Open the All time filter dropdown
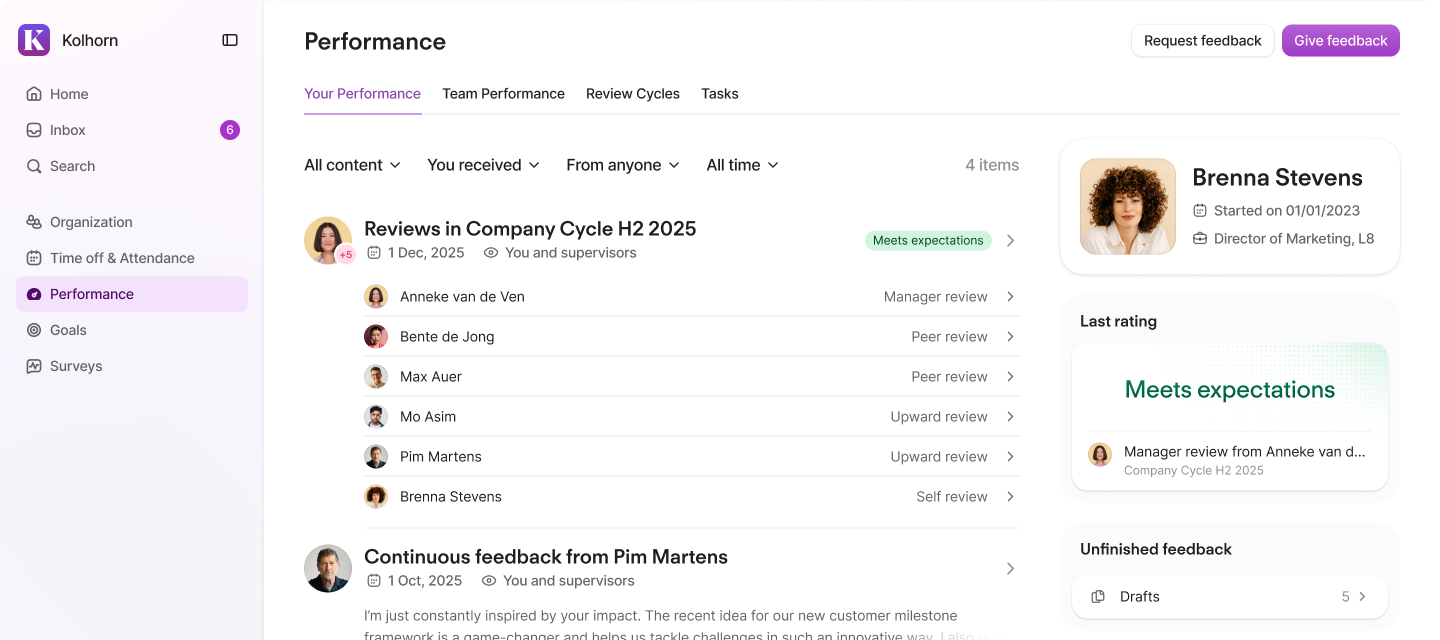 pyautogui.click(x=743, y=165)
